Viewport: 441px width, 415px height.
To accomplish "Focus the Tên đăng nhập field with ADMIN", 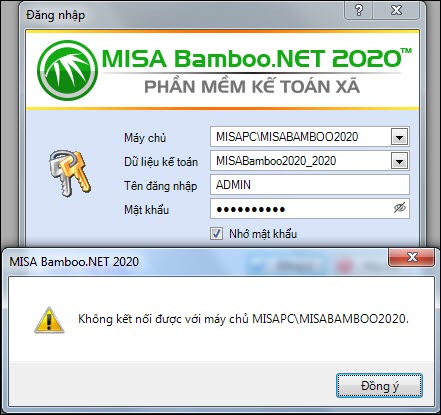I will click(310, 185).
